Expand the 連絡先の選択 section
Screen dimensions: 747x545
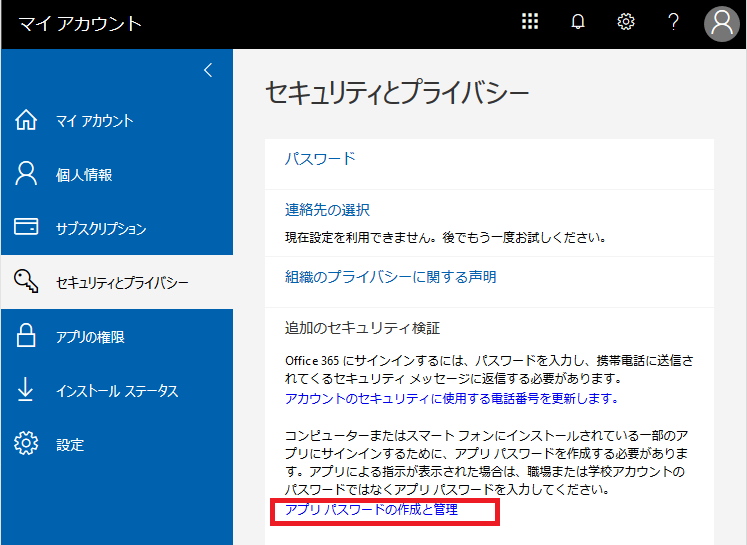(x=327, y=210)
